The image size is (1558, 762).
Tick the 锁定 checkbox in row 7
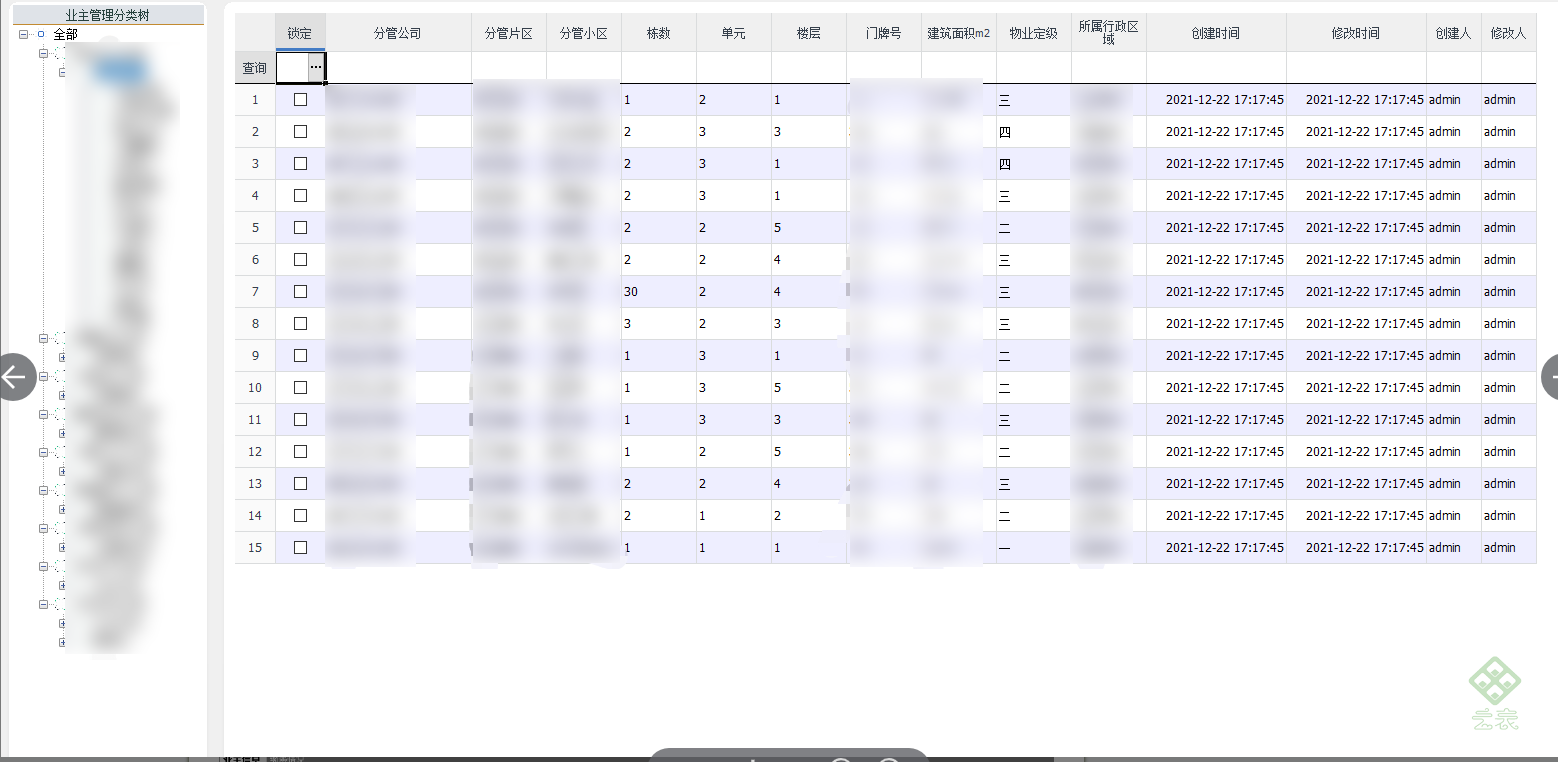300,292
